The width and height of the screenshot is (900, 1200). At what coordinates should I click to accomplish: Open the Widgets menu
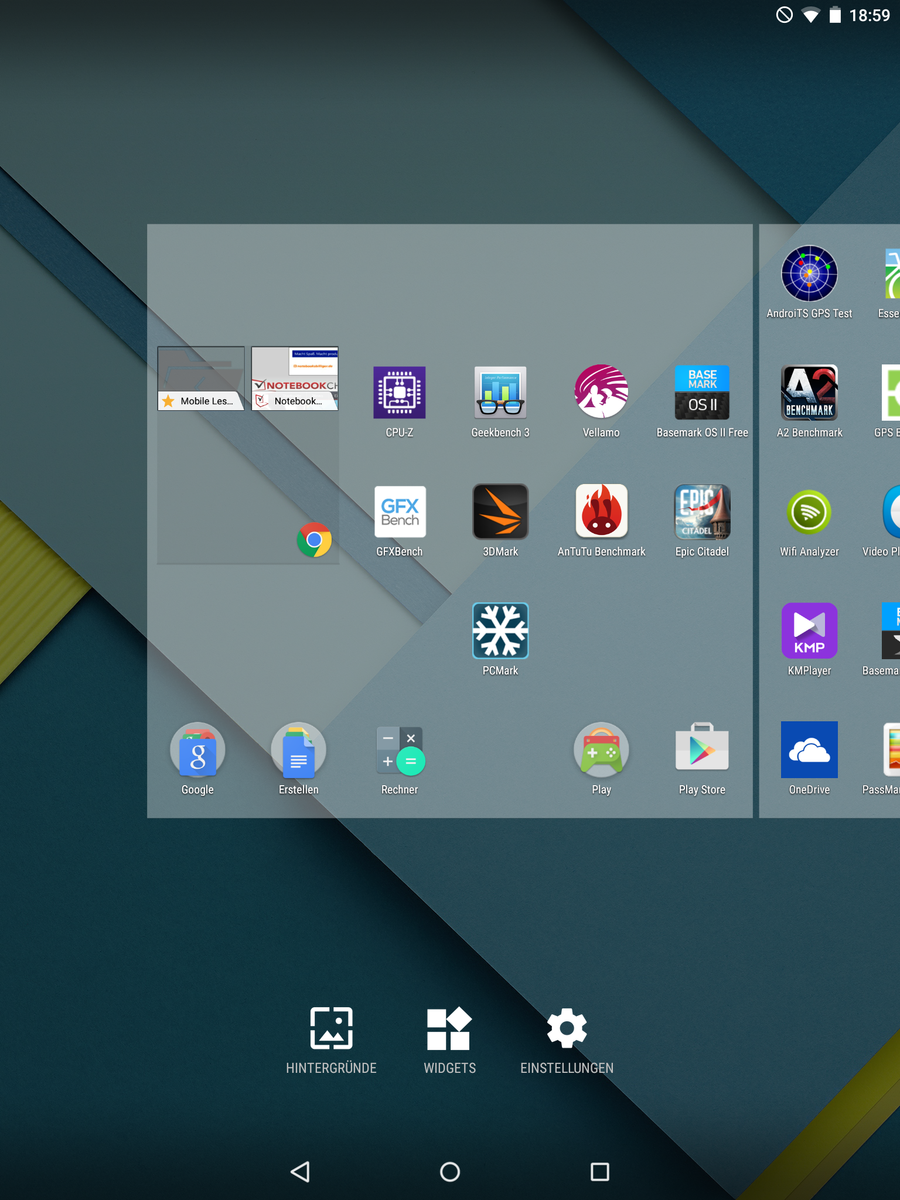(x=449, y=1040)
